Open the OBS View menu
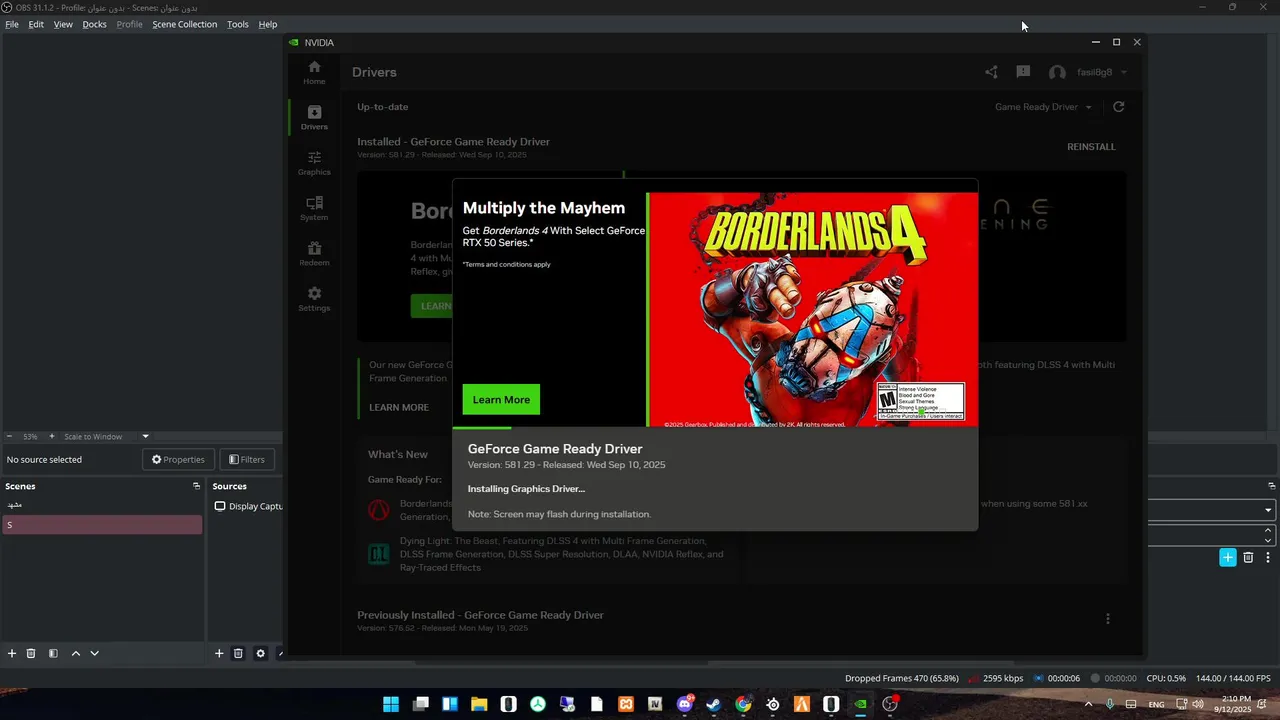 pyautogui.click(x=63, y=24)
